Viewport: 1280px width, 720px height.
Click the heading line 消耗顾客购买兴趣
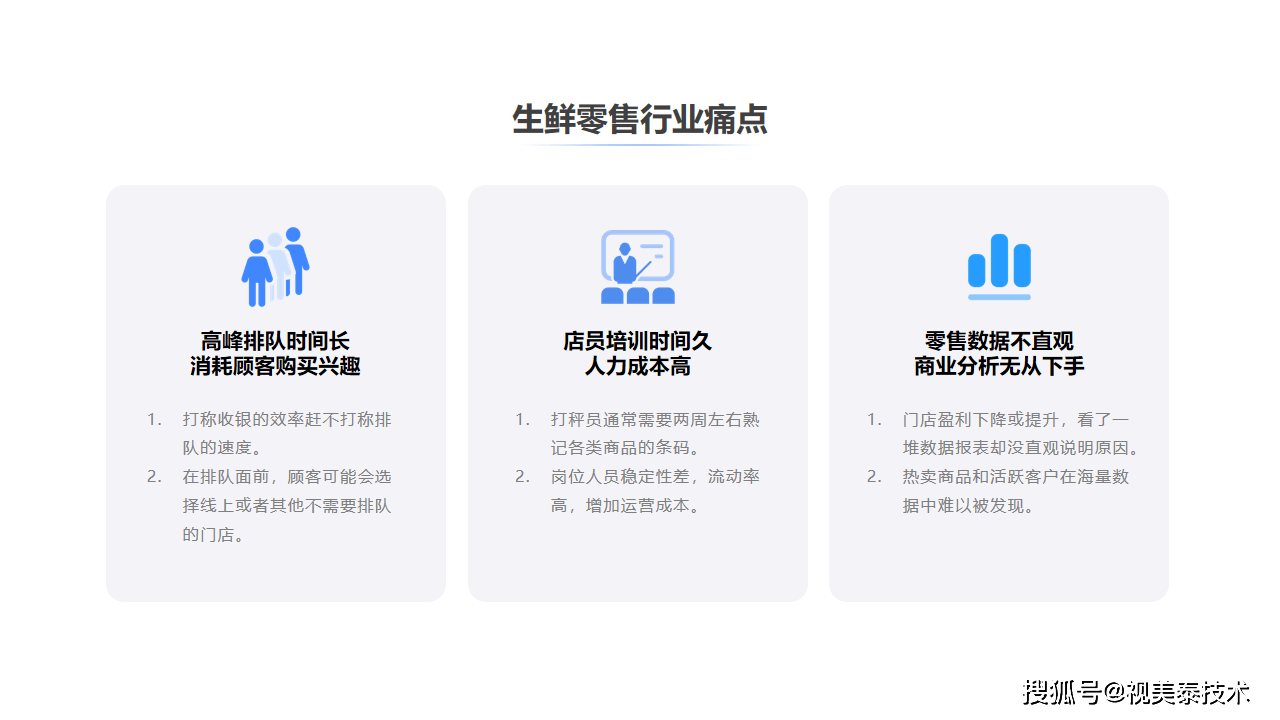click(275, 366)
